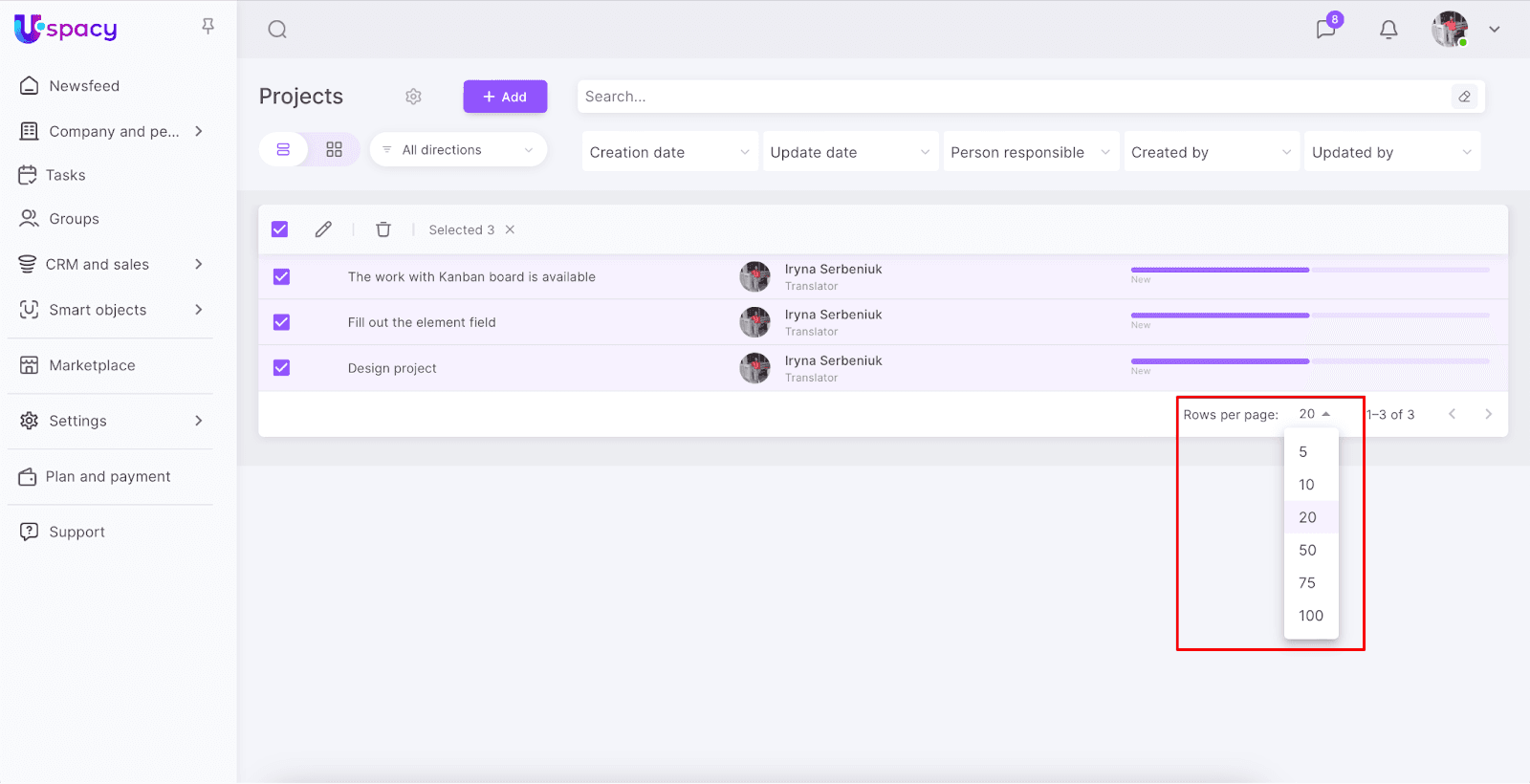Pin the sidebar using the pin icon
1530x784 pixels.
208,27
